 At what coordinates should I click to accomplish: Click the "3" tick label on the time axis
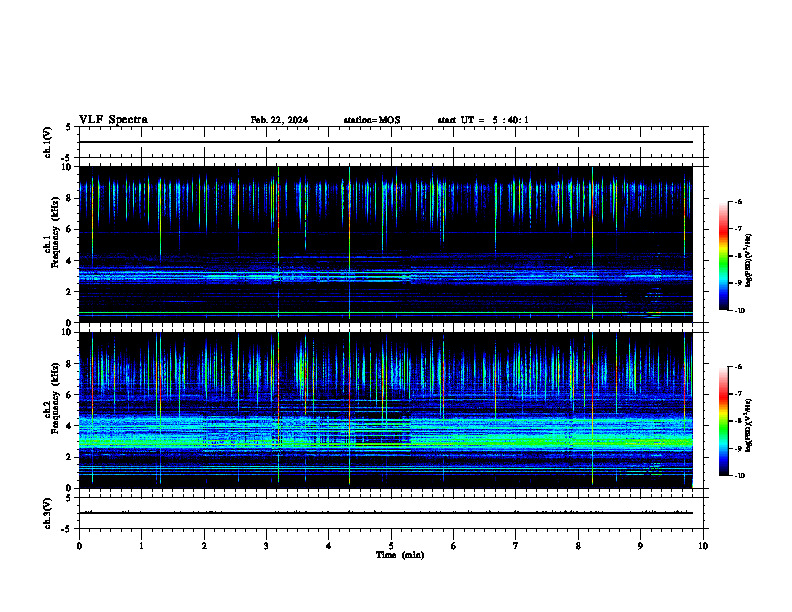coord(266,546)
